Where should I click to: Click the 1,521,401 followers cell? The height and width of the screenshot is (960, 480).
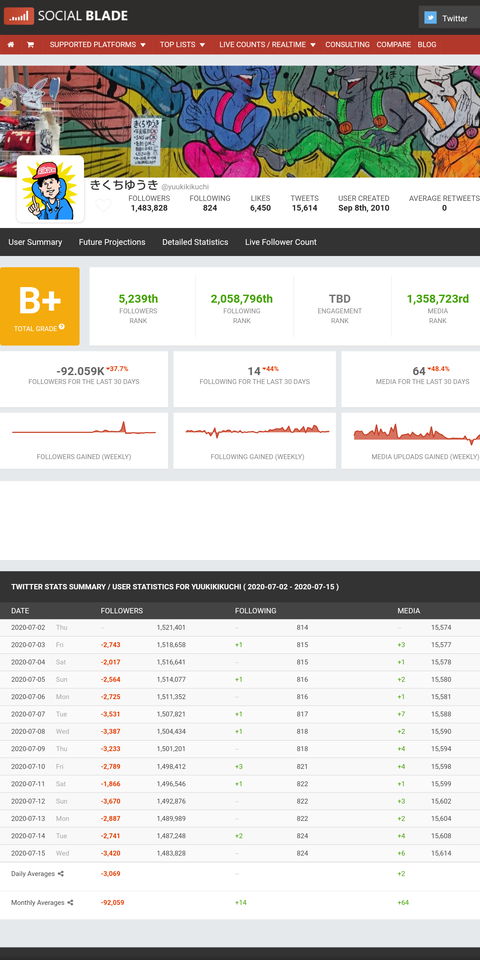[171, 628]
